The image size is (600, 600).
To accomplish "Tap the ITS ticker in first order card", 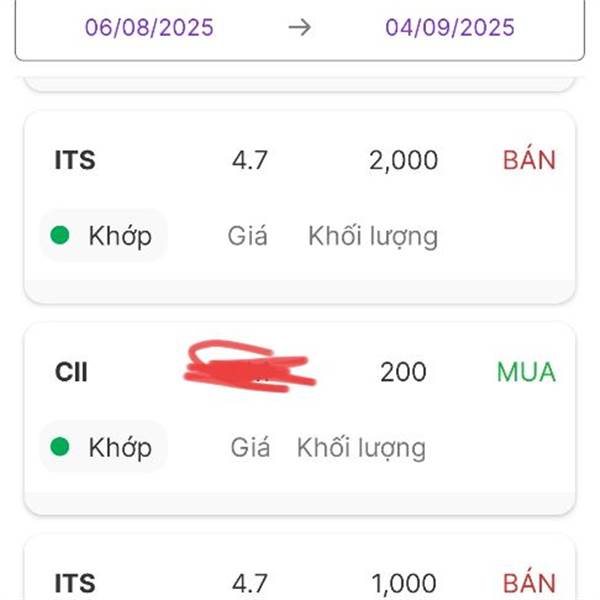I will pos(75,160).
